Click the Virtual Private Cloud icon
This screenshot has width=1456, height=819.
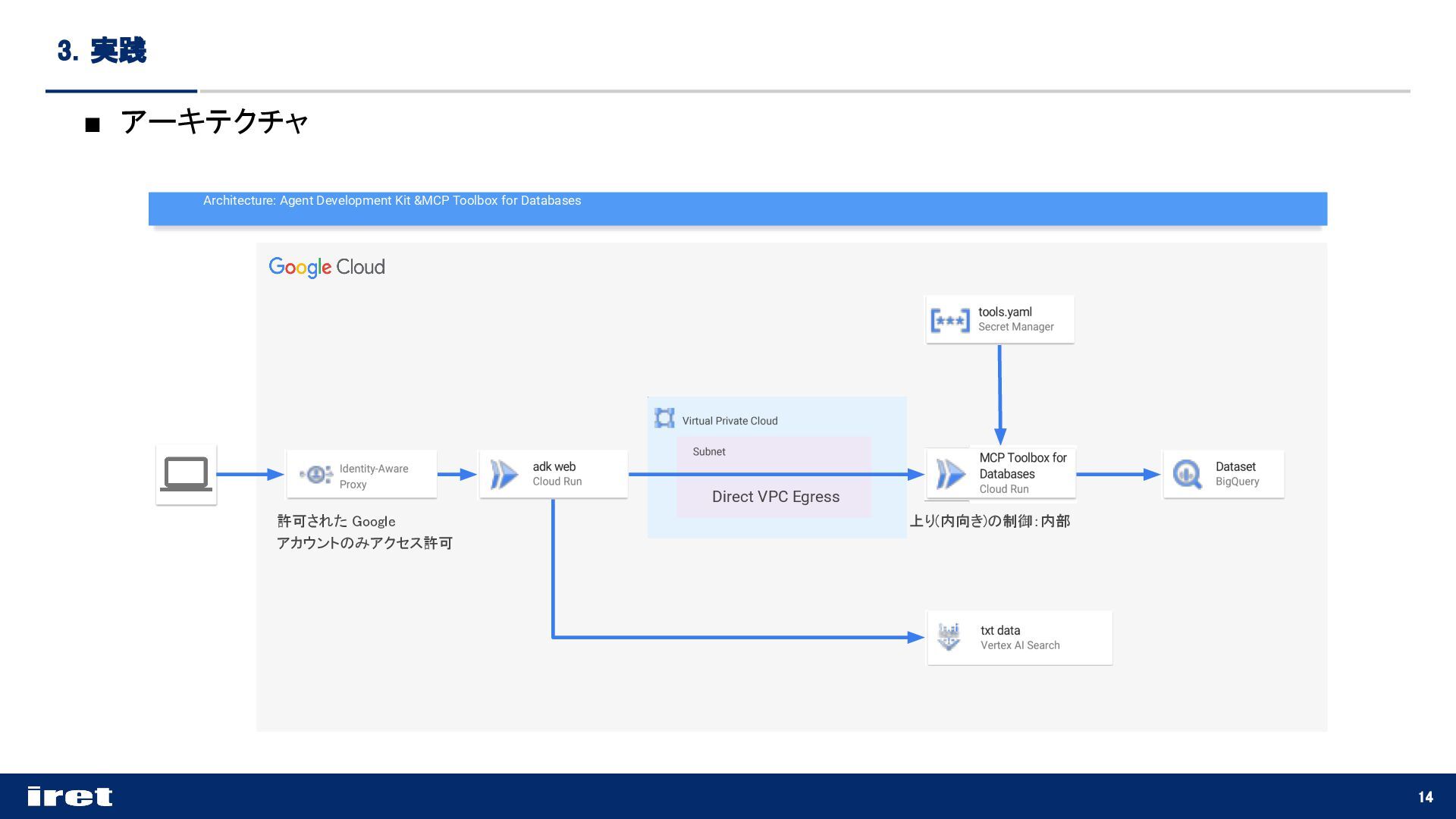coord(664,419)
